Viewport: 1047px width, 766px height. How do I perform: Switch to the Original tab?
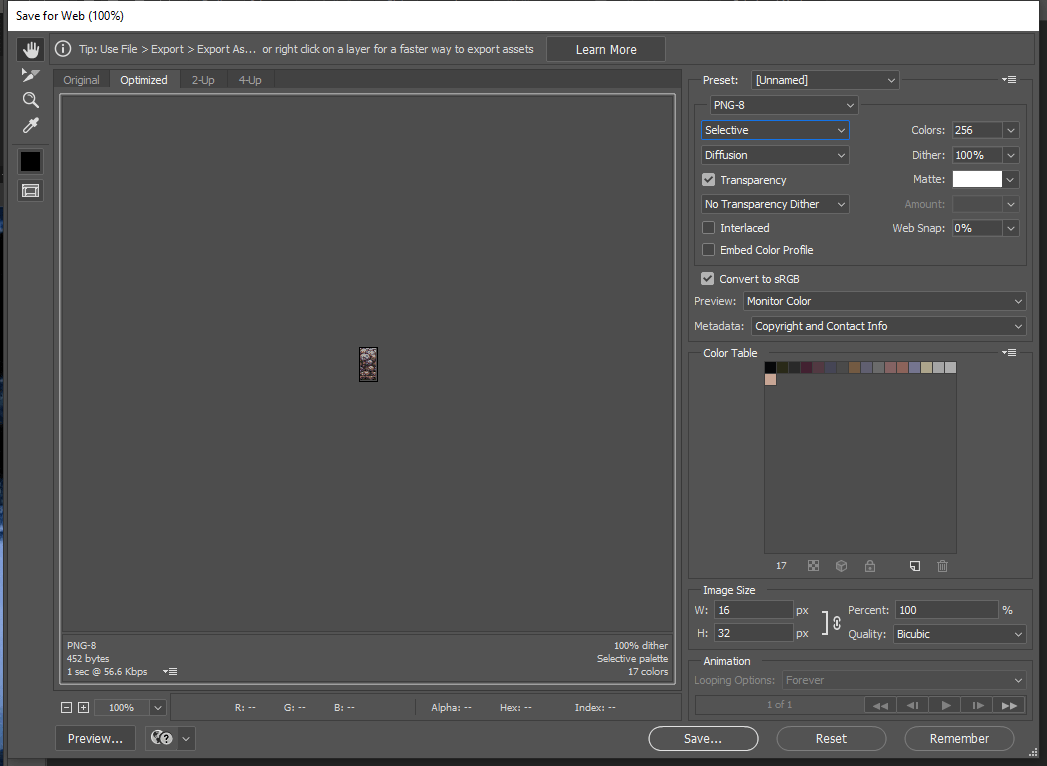(82, 80)
